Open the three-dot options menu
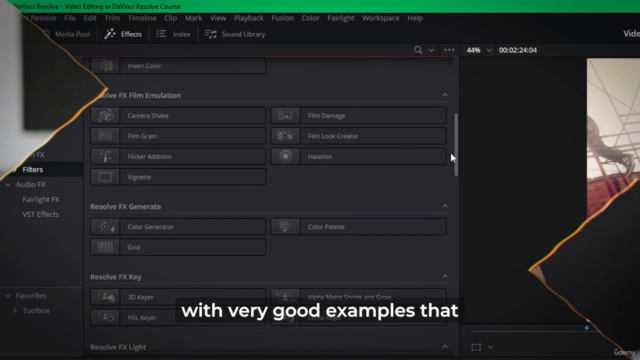Image resolution: width=640 pixels, height=360 pixels. tap(449, 50)
